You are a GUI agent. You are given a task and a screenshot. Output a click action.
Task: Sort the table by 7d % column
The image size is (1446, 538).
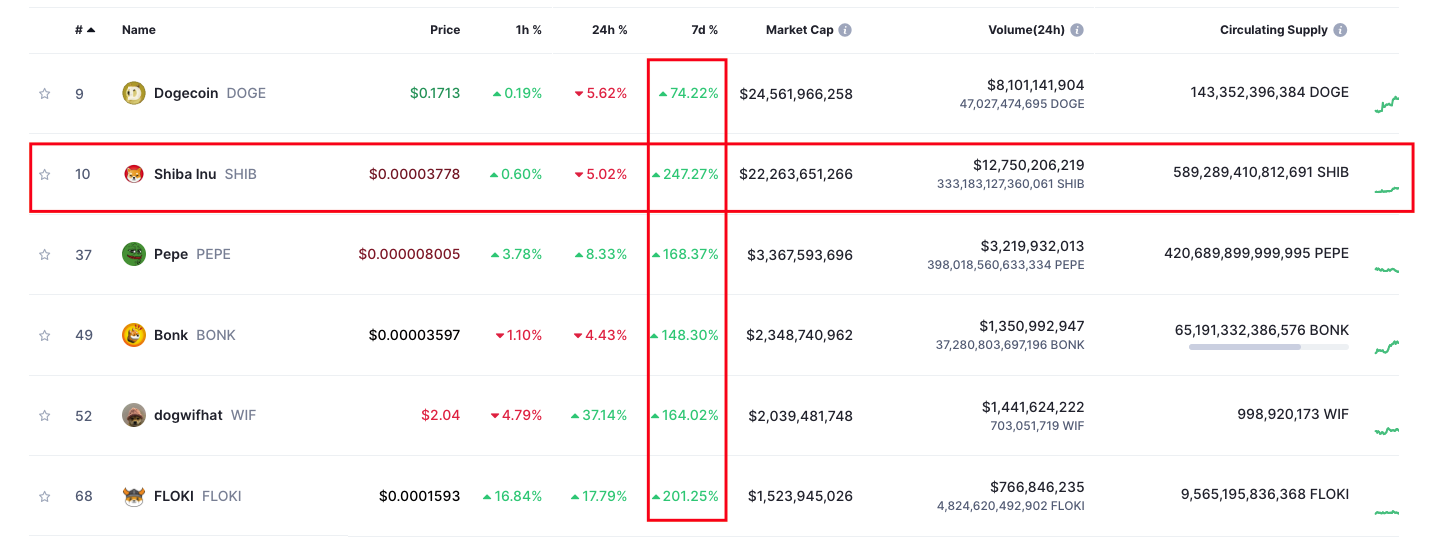pos(704,30)
